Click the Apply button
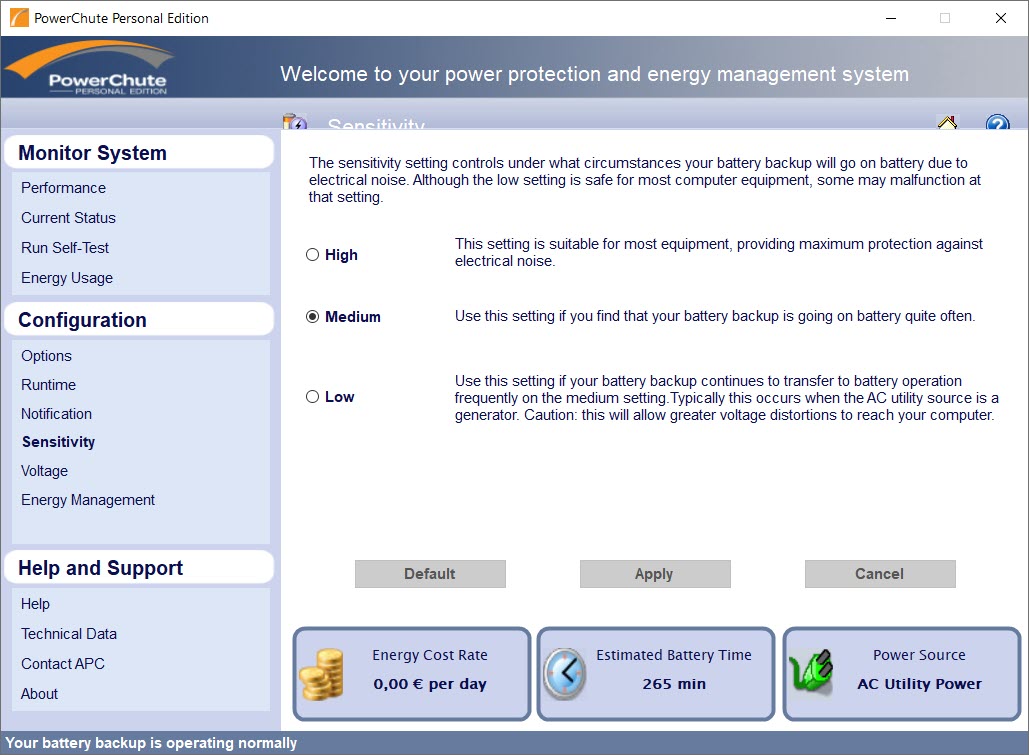This screenshot has width=1029, height=755. (654, 574)
